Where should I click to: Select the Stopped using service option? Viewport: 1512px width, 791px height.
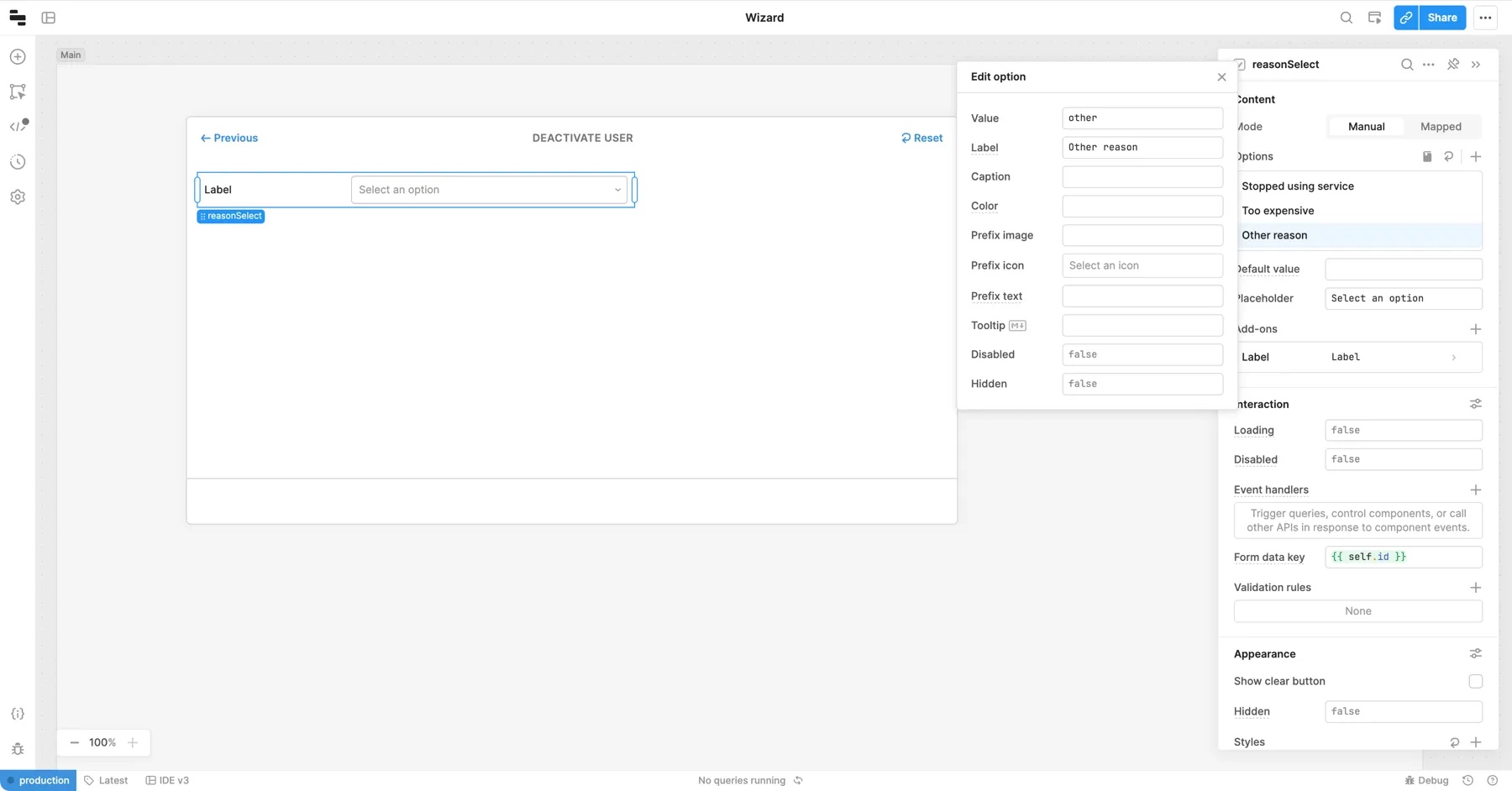[1357, 186]
